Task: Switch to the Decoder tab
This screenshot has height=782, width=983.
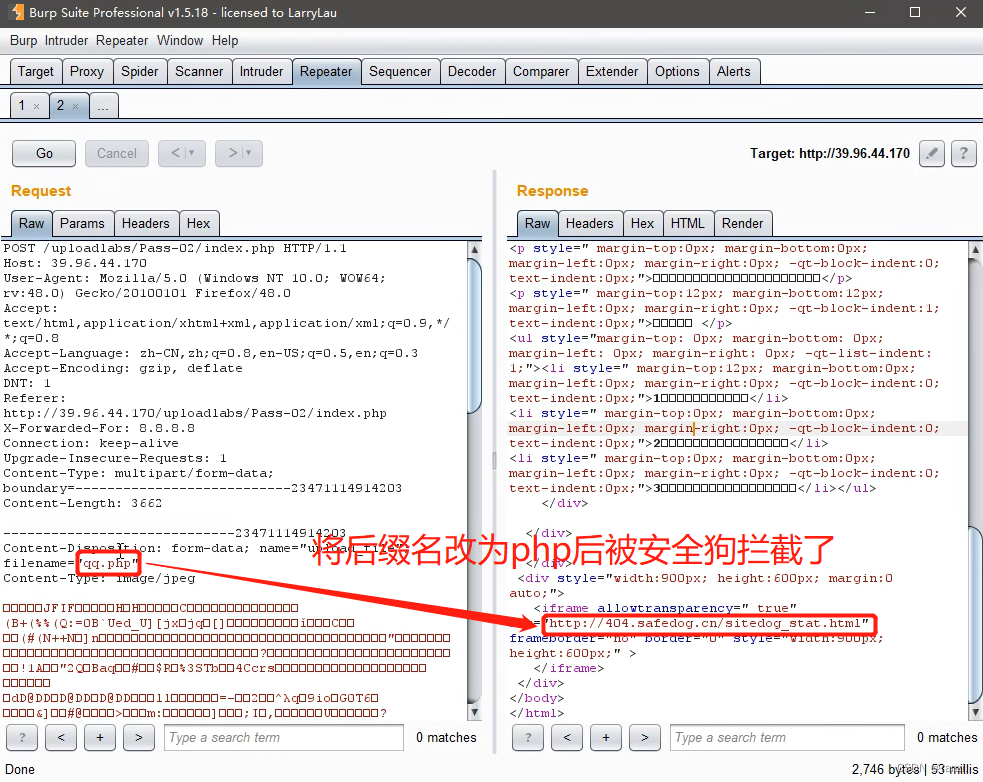Action: (x=472, y=71)
